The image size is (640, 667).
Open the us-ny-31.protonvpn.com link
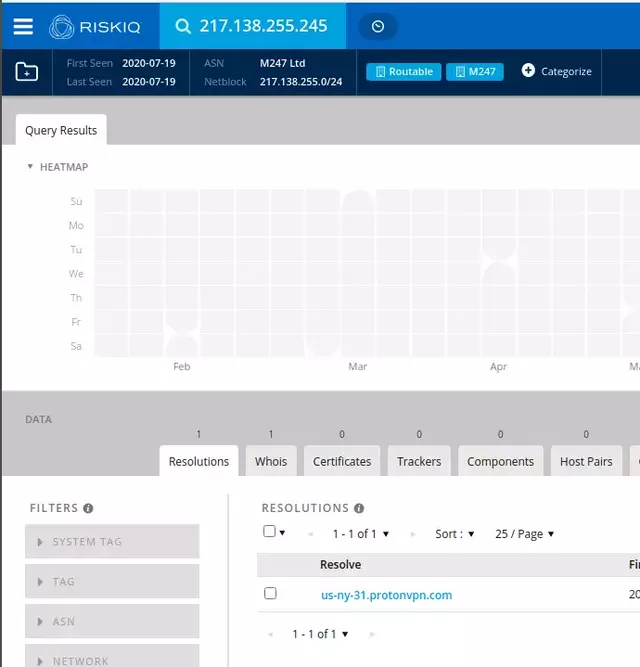click(387, 595)
